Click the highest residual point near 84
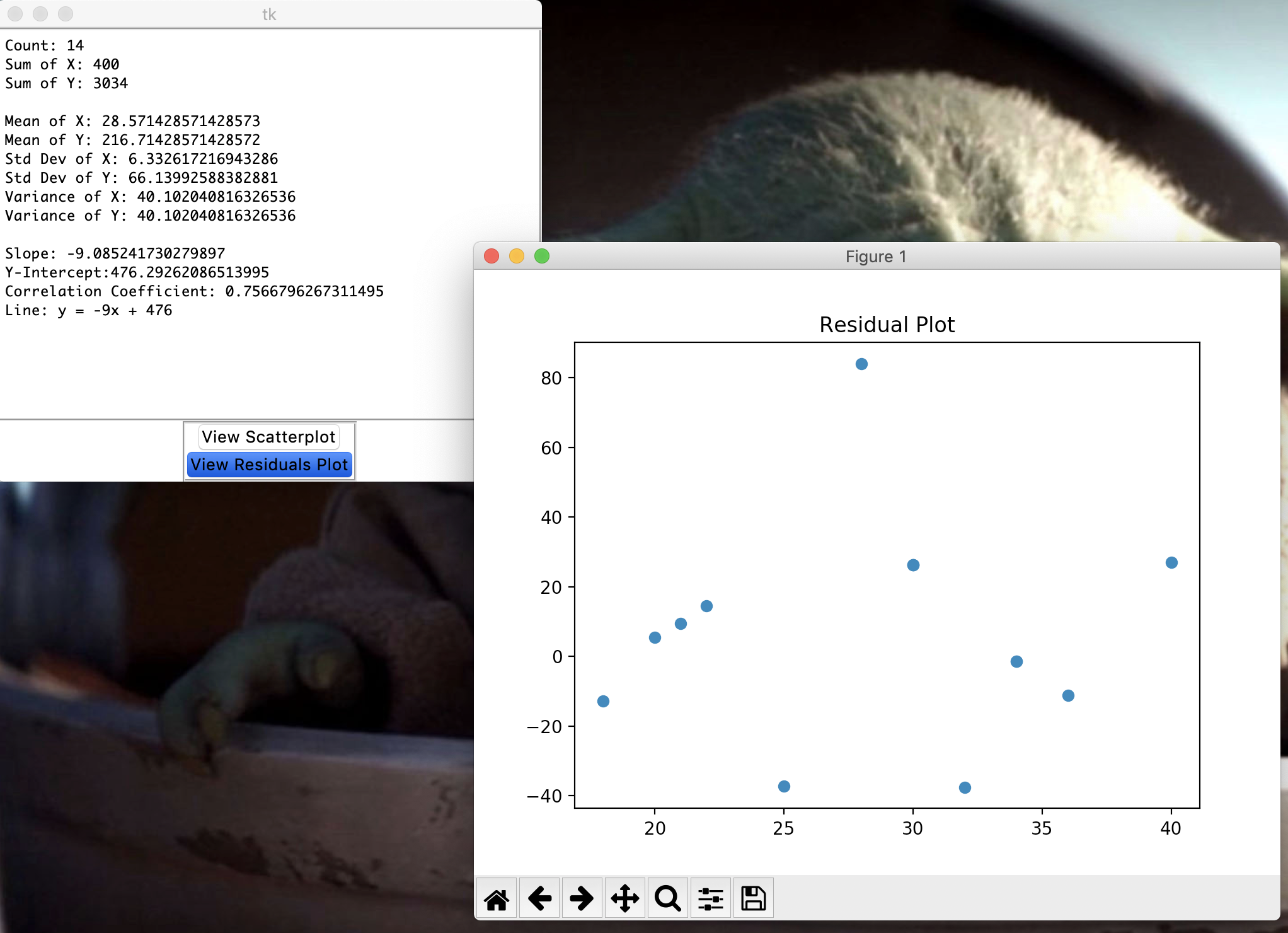Viewport: 1288px width, 933px height. (861, 364)
